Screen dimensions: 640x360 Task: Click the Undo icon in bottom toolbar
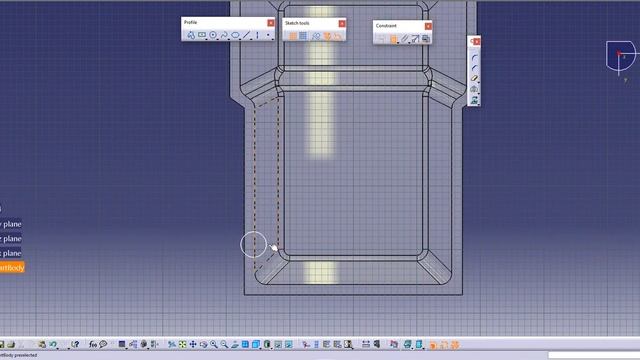click(x=53, y=344)
